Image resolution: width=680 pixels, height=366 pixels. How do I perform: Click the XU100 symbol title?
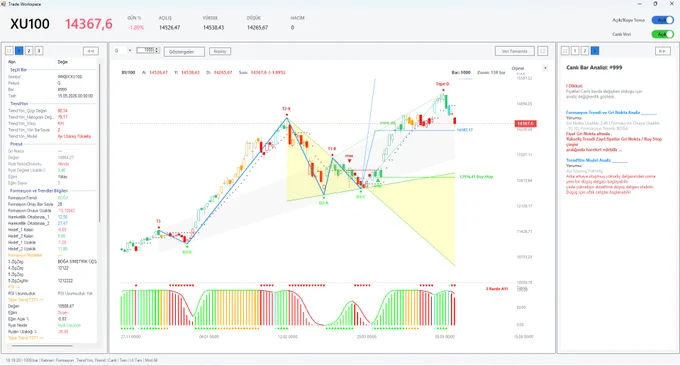tap(30, 24)
